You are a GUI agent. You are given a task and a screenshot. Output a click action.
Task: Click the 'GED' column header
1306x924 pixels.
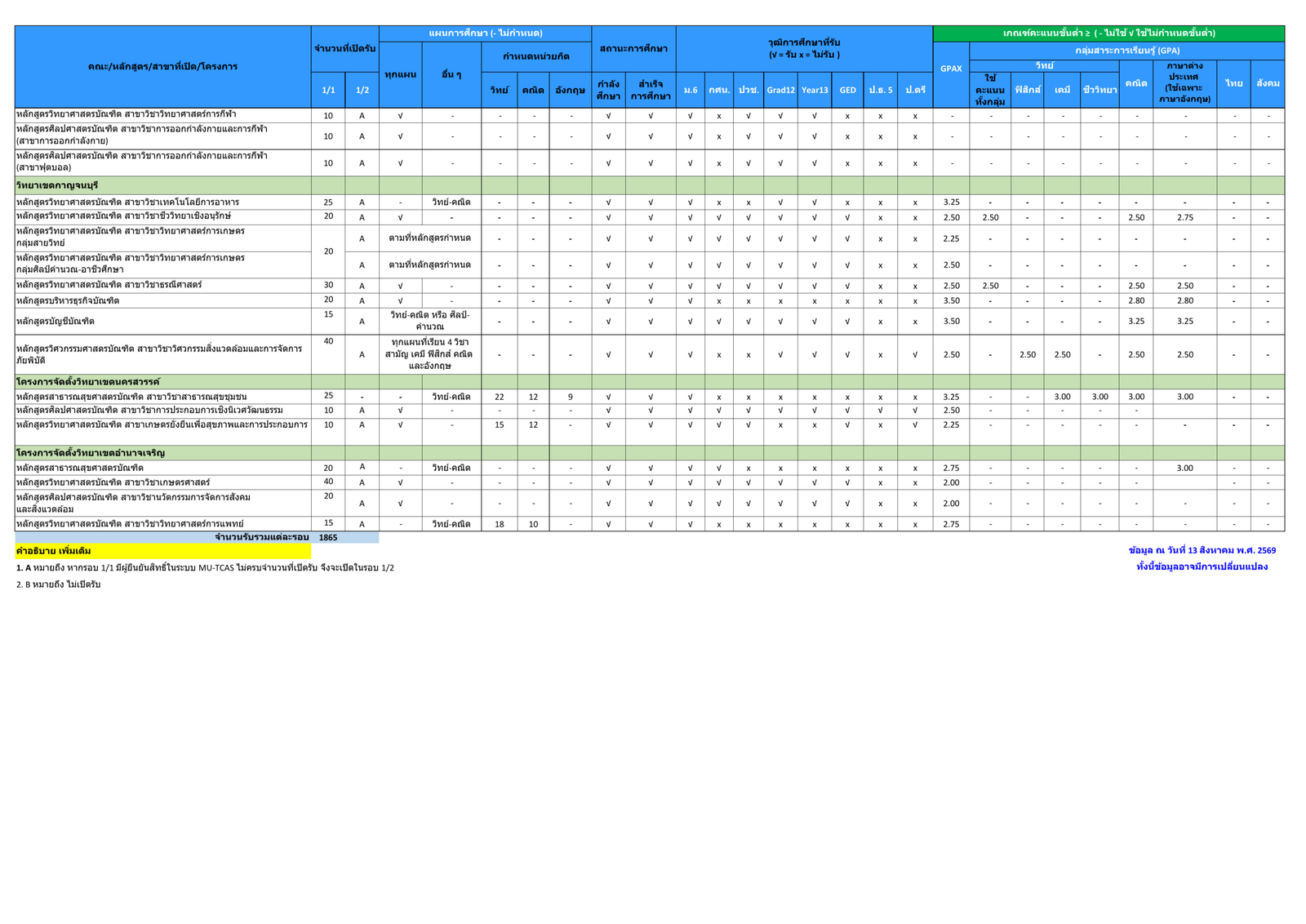coord(847,90)
